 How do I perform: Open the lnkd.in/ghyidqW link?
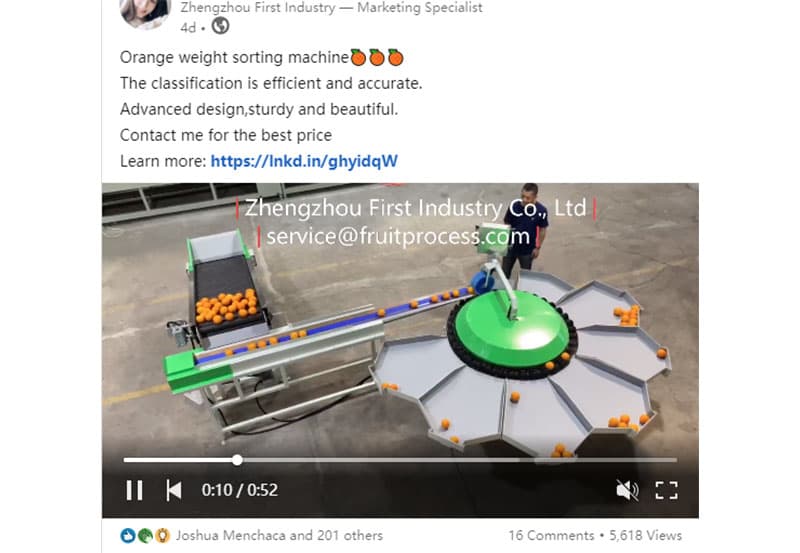point(304,161)
